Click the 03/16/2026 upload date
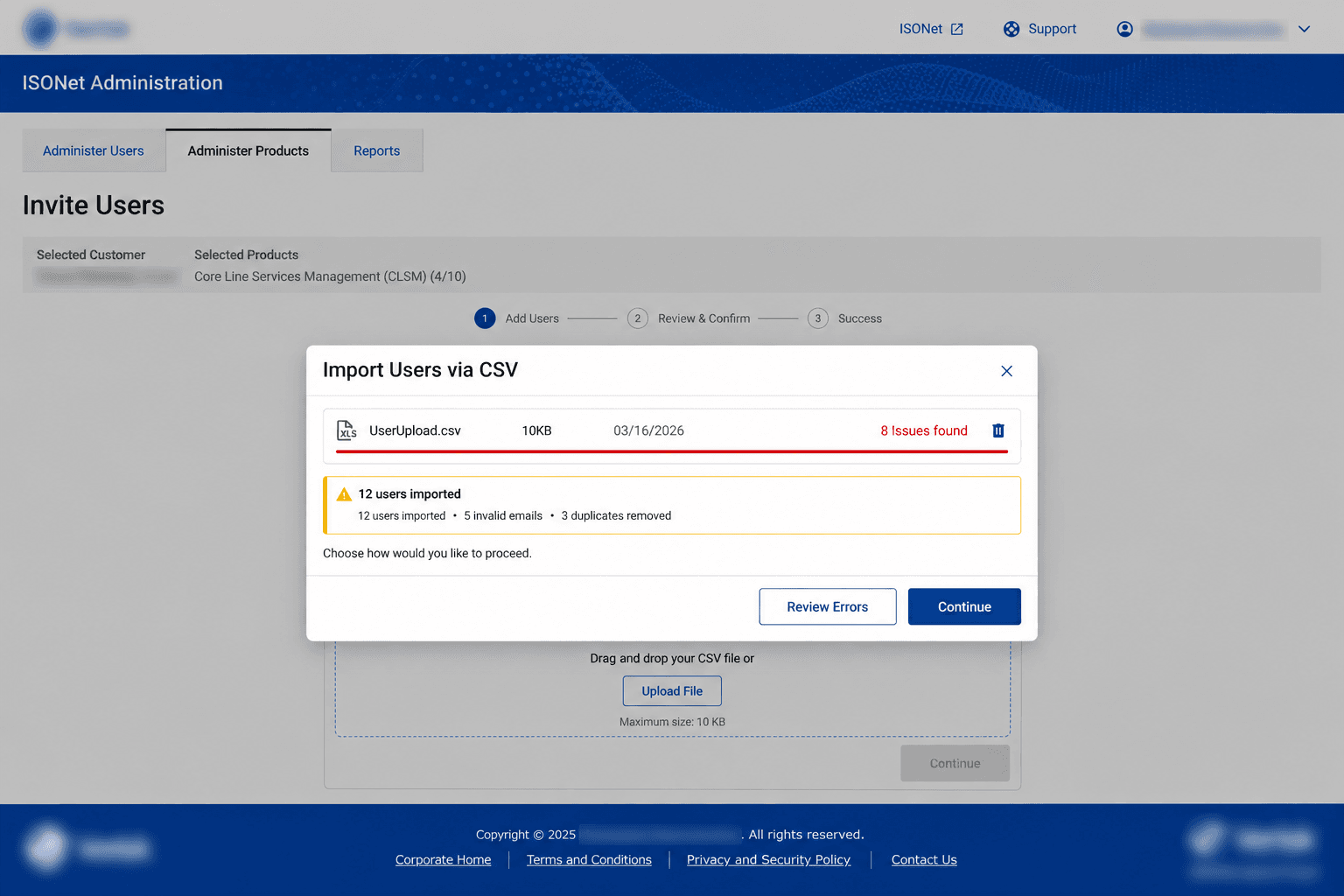The image size is (1344, 896). (648, 430)
